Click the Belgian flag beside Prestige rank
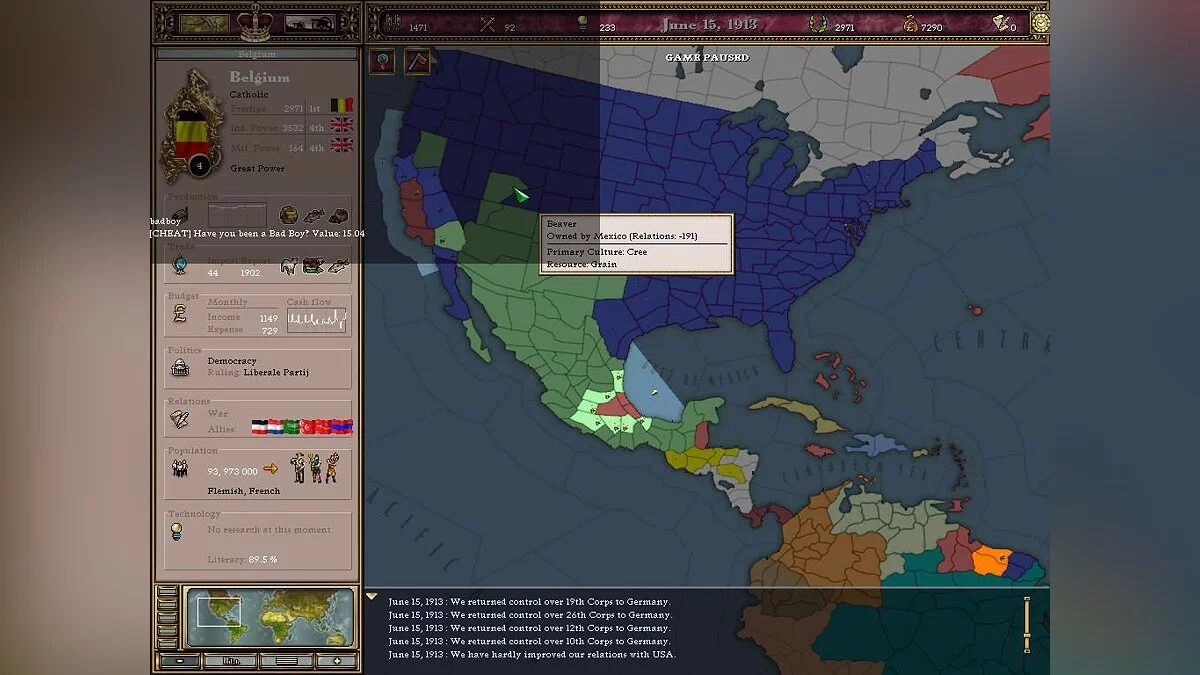 click(x=342, y=104)
